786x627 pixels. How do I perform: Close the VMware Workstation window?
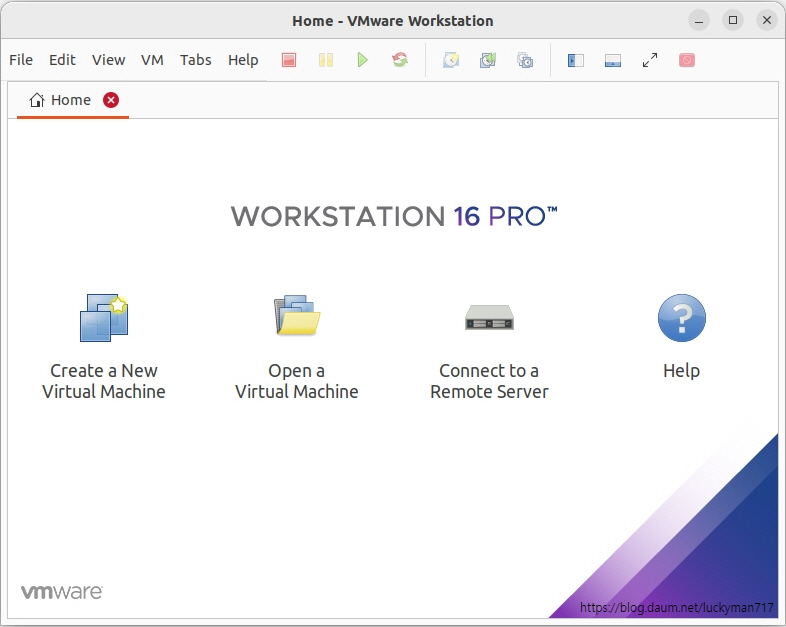point(767,21)
